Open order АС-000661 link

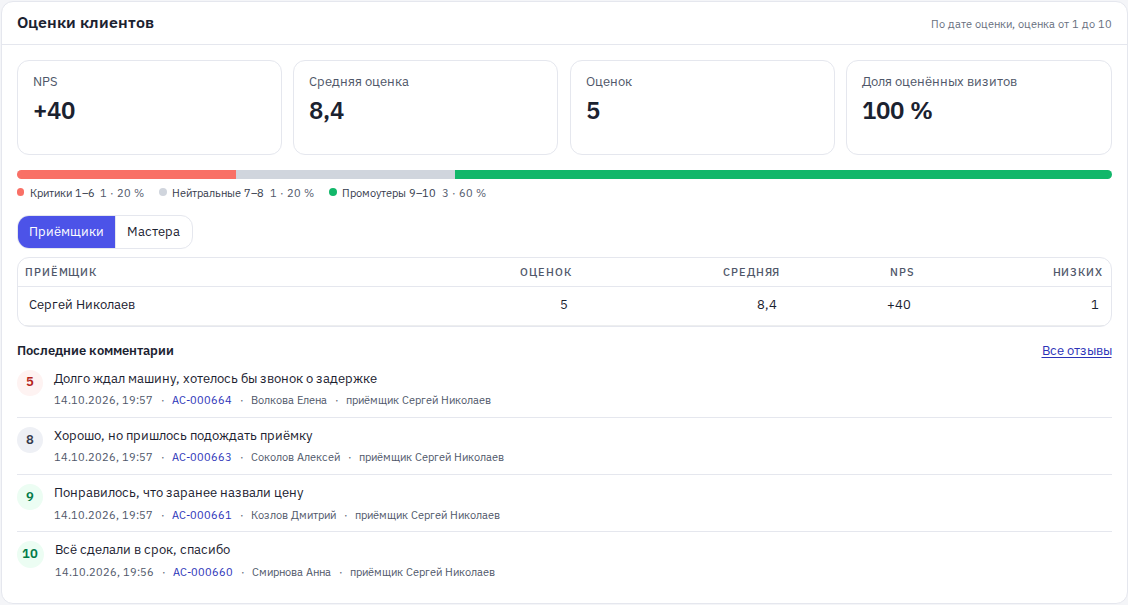[201, 515]
